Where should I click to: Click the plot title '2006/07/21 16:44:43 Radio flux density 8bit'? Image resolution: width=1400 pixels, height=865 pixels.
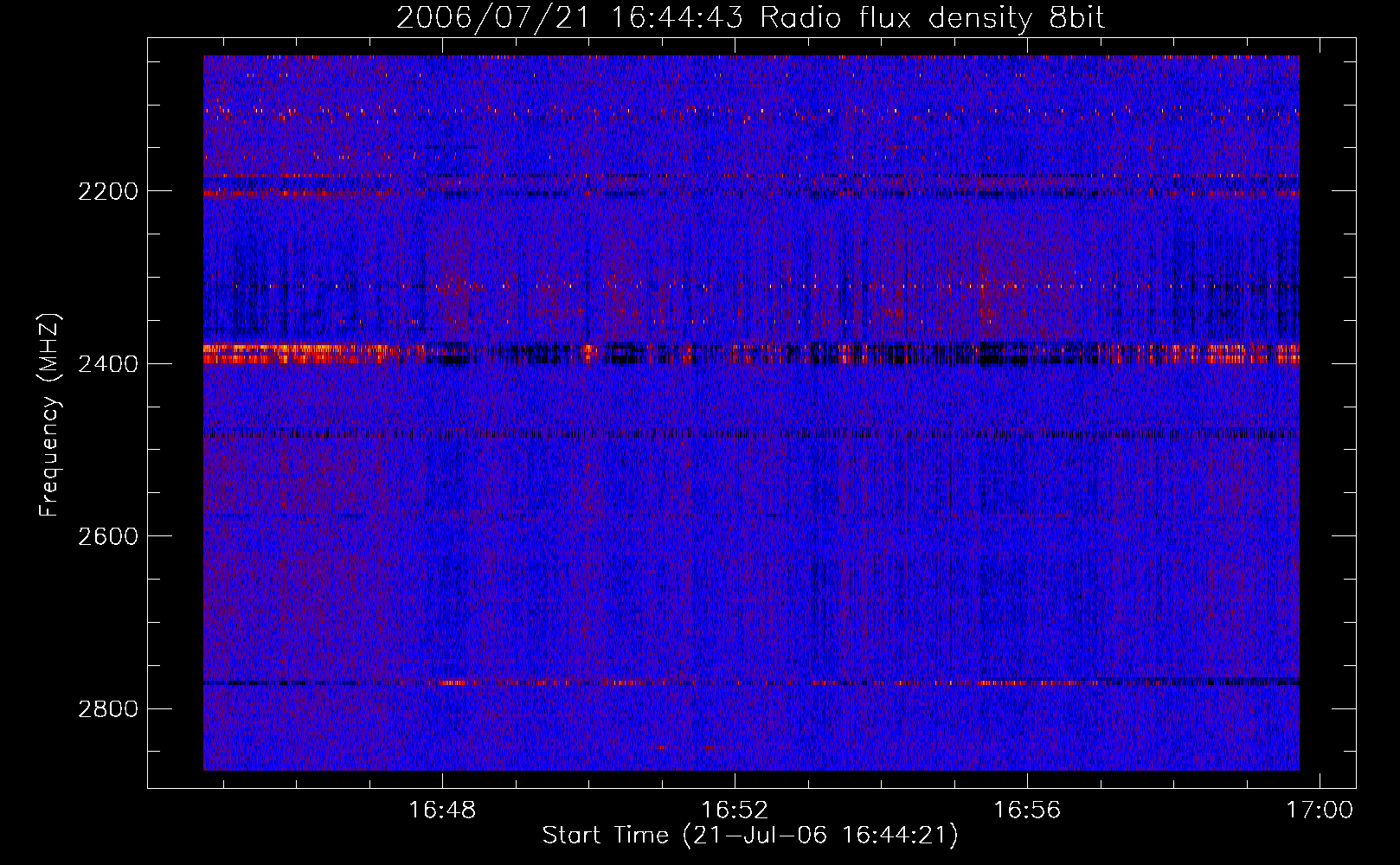pyautogui.click(x=750, y=17)
